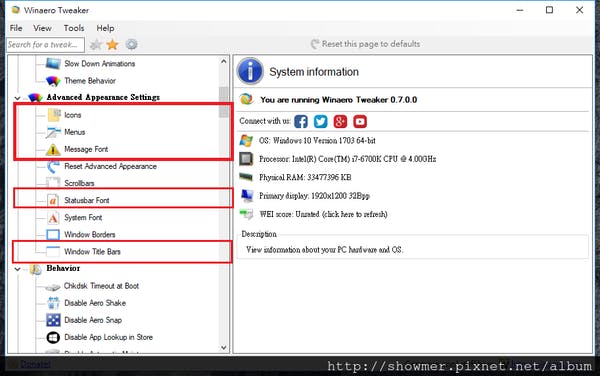Click the System Font red 'A' icon
The height and width of the screenshot is (376, 600).
pos(53,218)
